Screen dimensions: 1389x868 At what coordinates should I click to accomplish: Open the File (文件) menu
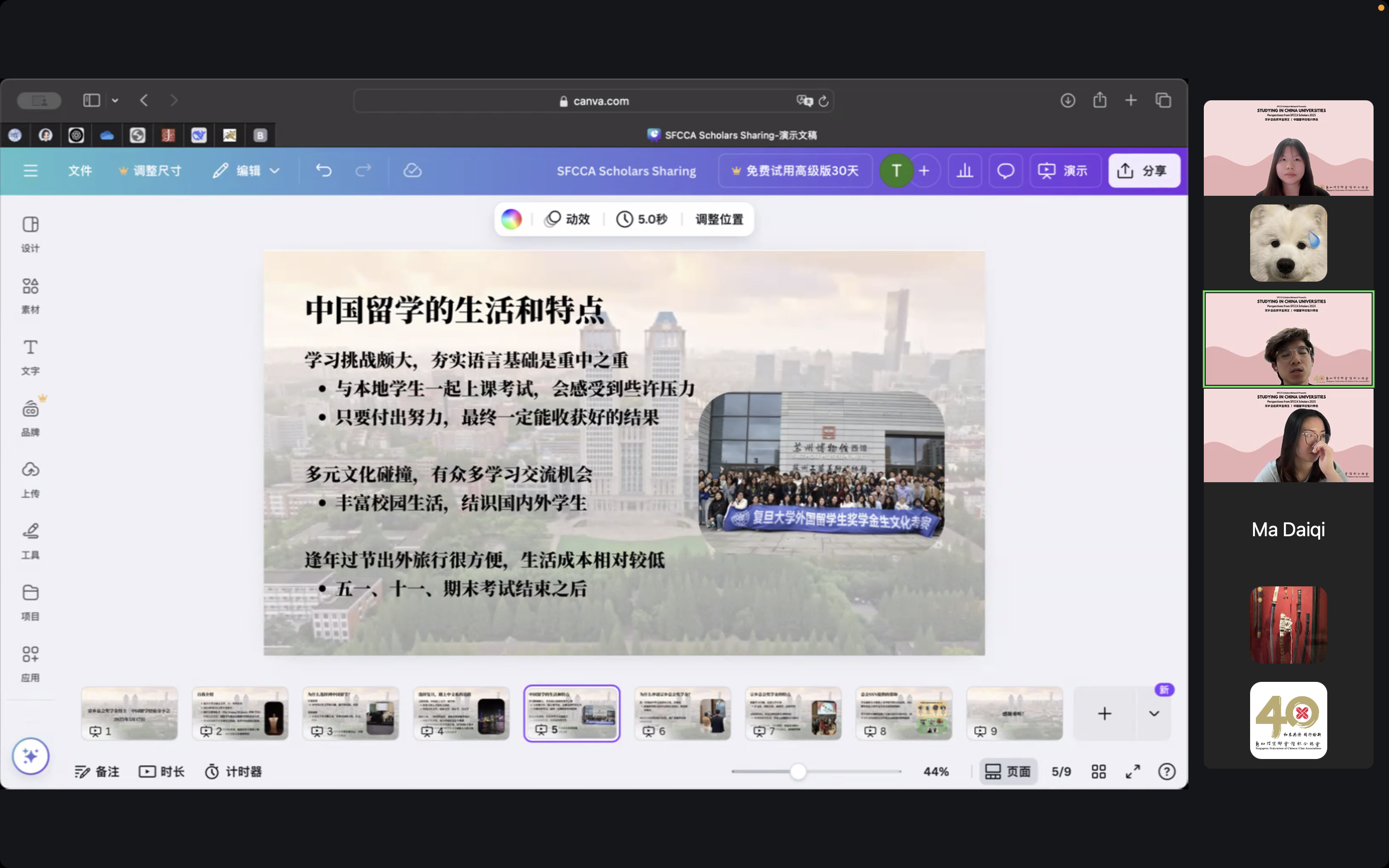[x=80, y=171]
